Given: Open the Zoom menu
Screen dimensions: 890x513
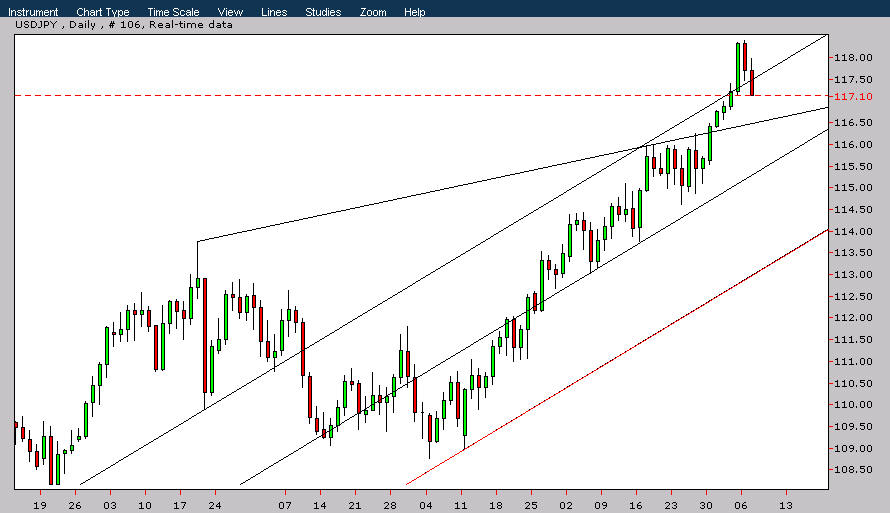Looking at the screenshot, I should point(373,12).
